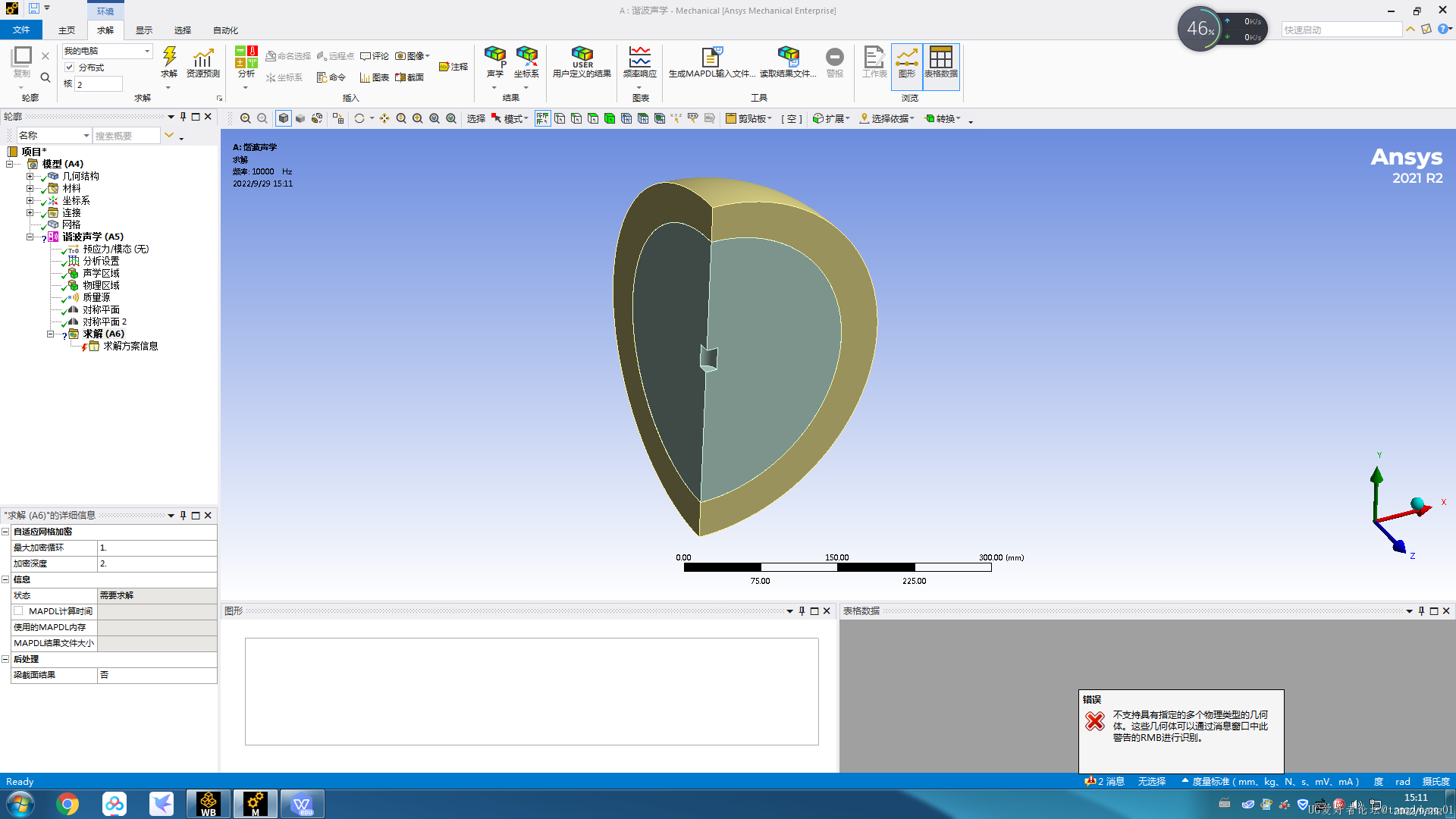This screenshot has height=819, width=1456.
Task: Switch to the 主页 home tab
Action: (x=67, y=30)
